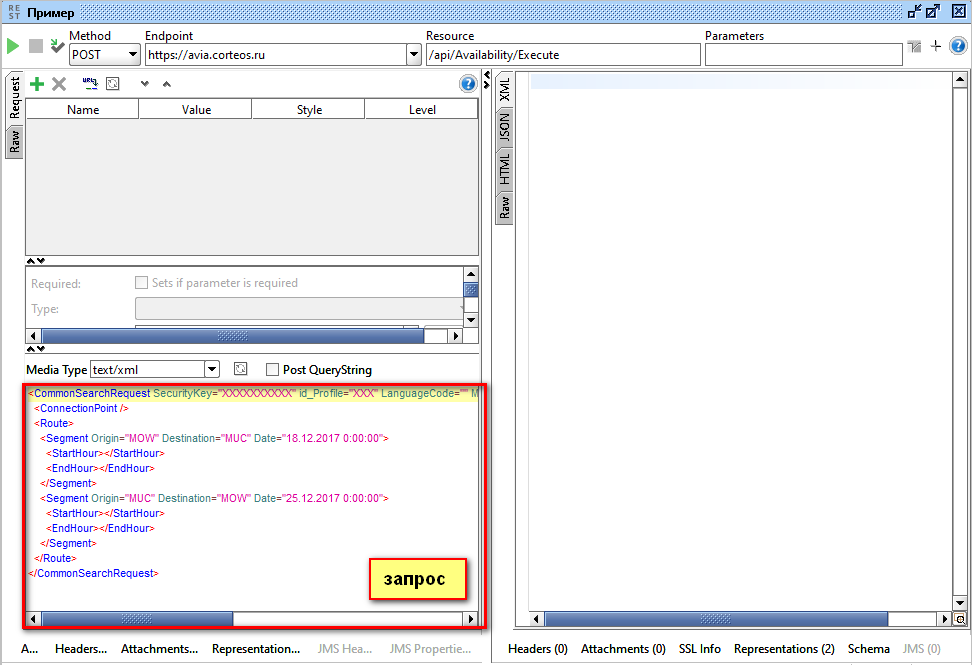The height and width of the screenshot is (665, 974).
Task: Expand the Endpoint dropdown arrow
Action: [414, 56]
